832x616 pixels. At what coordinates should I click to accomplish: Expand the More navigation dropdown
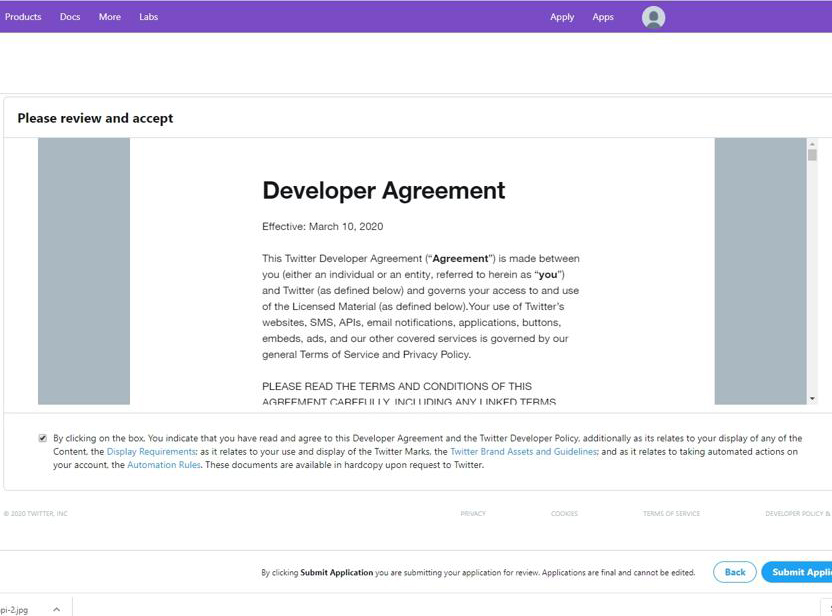click(x=110, y=17)
